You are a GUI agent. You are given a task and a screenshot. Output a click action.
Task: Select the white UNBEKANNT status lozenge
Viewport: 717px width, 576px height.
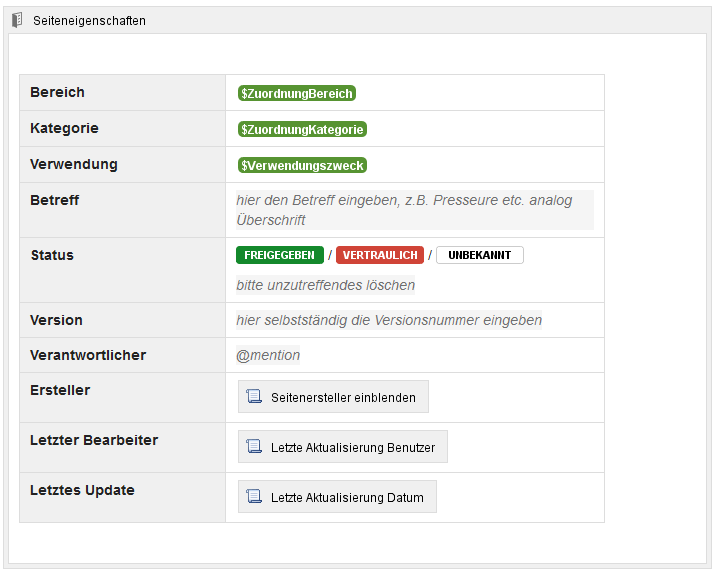point(480,255)
